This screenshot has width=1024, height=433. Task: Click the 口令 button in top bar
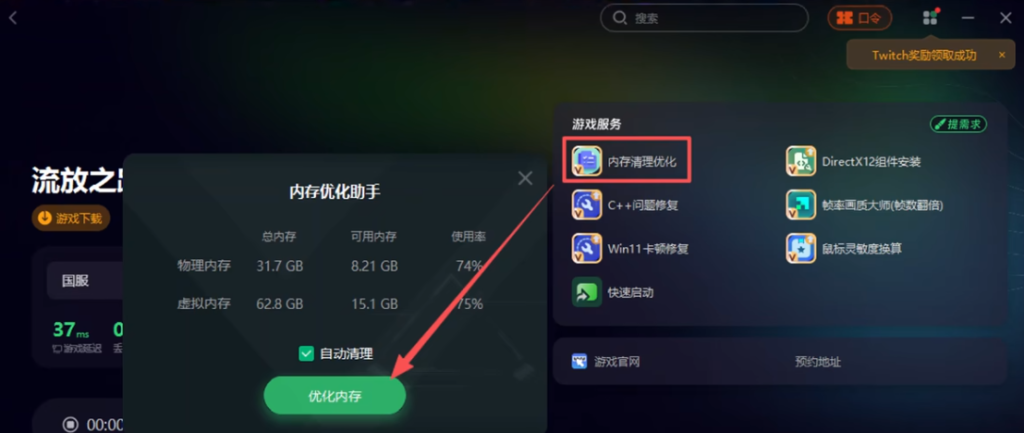(859, 18)
